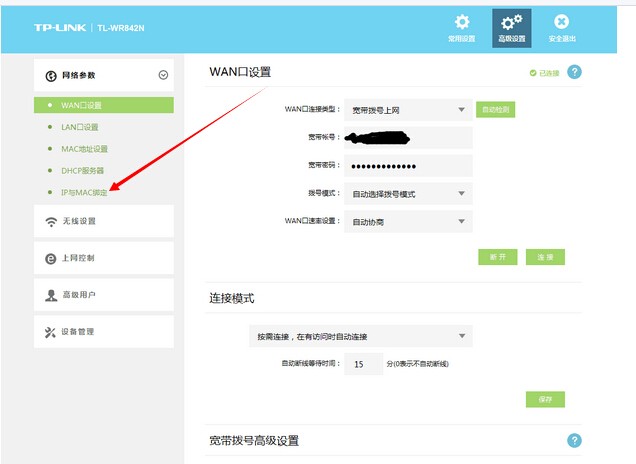Click the 连接模式 heading
The width and height of the screenshot is (636, 464).
pyautogui.click(x=232, y=299)
